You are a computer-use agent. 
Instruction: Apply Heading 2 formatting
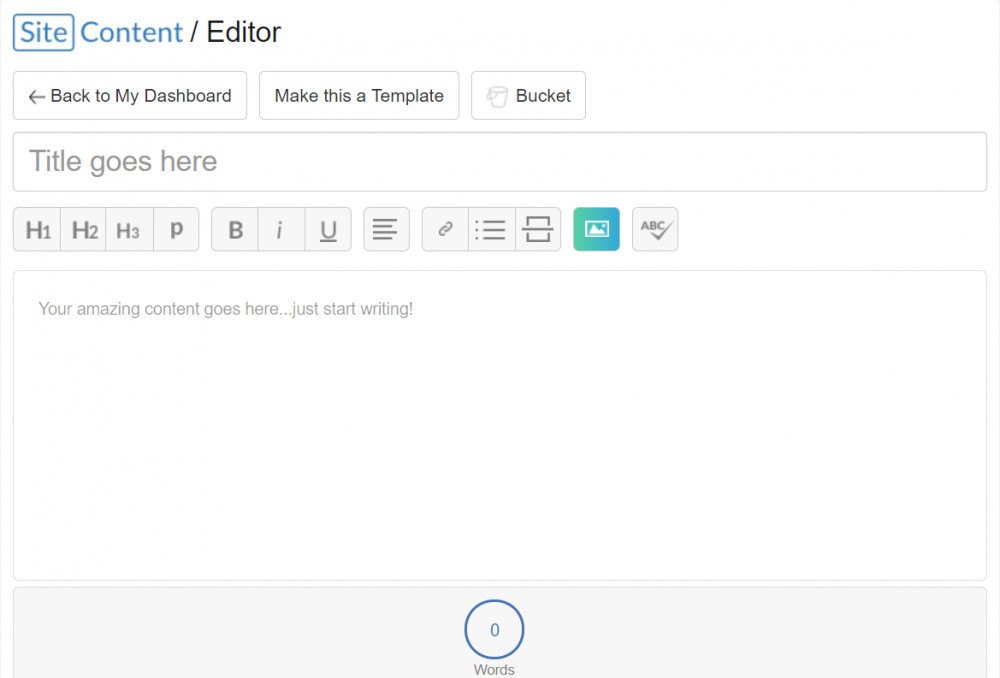(x=83, y=230)
